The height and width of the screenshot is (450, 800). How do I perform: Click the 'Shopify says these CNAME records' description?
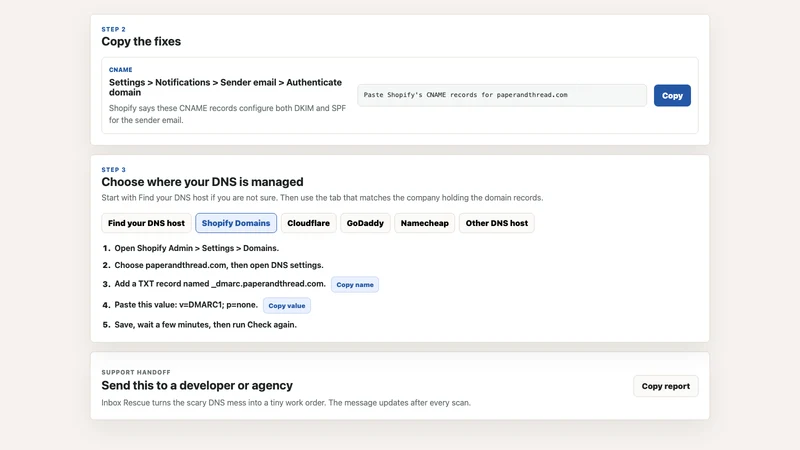(x=227, y=114)
